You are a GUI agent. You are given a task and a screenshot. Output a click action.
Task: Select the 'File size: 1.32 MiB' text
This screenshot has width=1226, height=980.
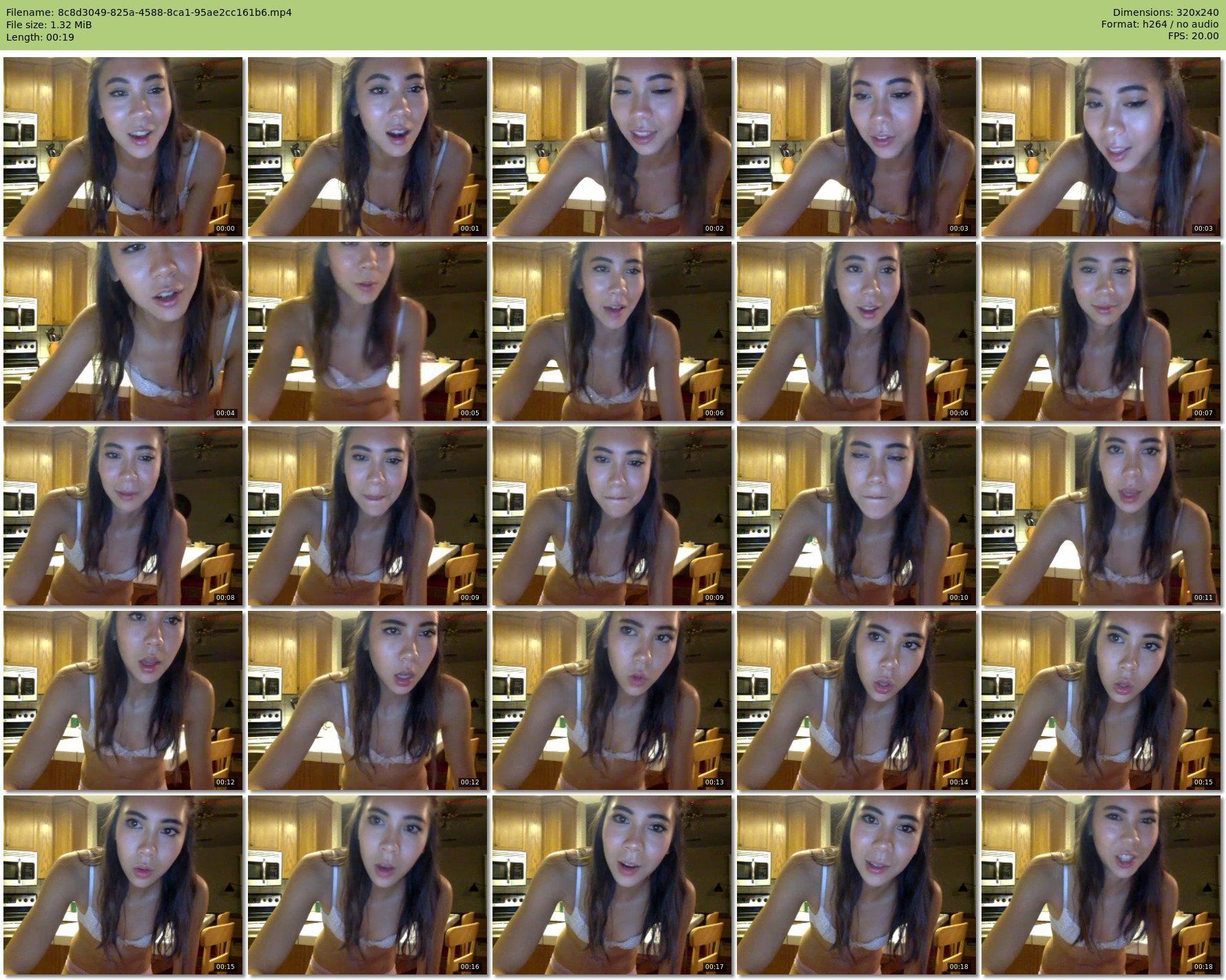tap(49, 25)
